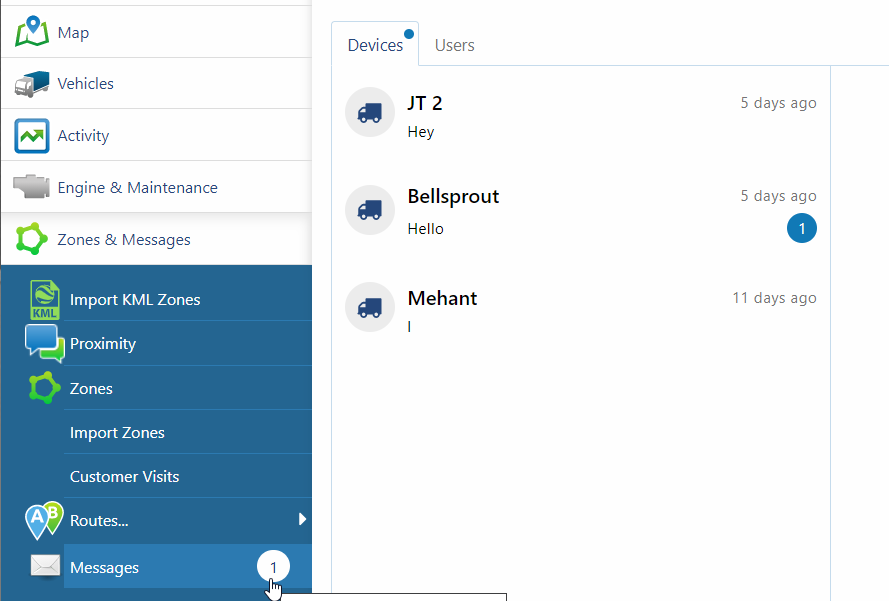The width and height of the screenshot is (889, 601).
Task: Click the Messages envelope icon
Action: point(45,567)
